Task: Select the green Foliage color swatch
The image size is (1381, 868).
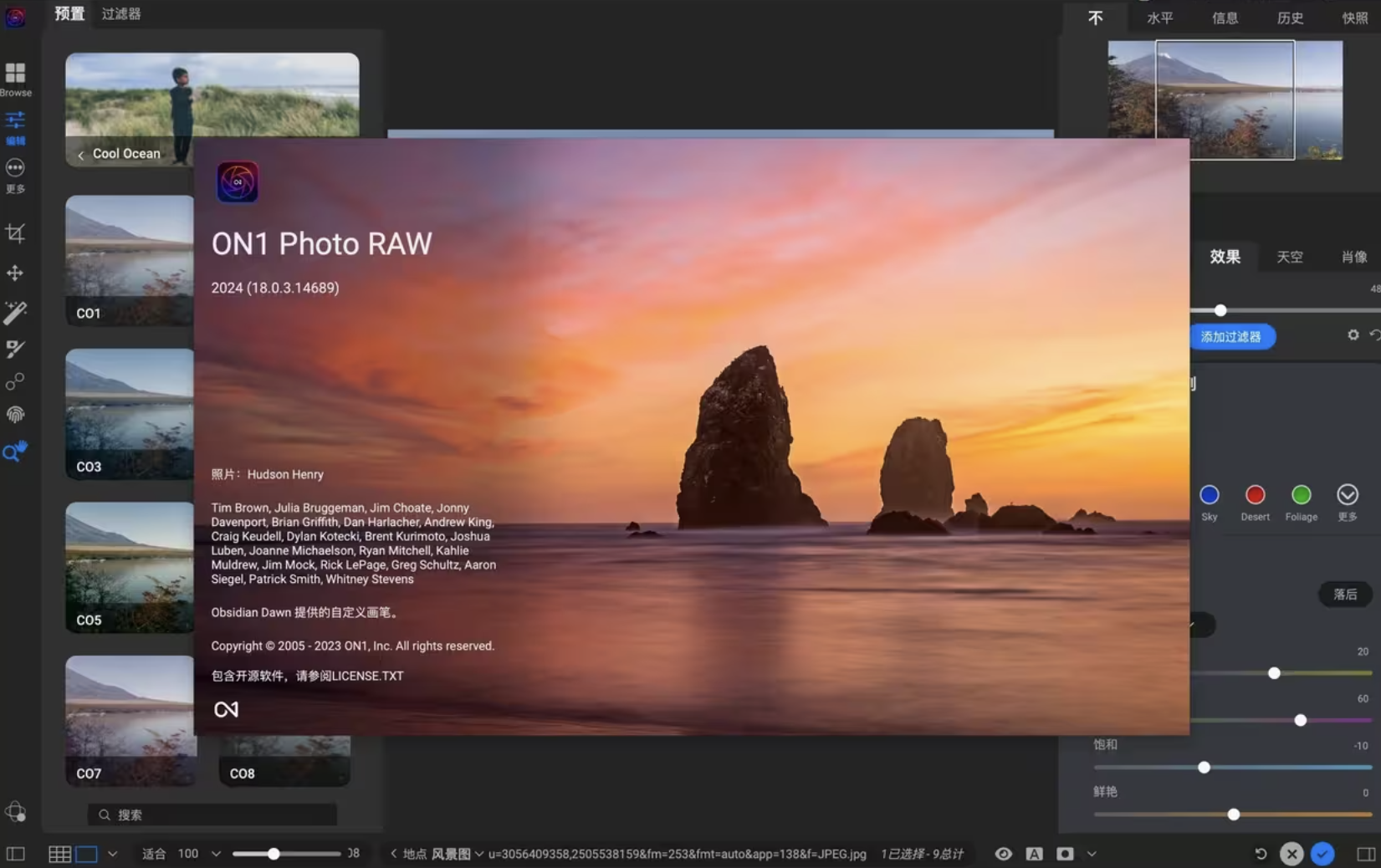Action: tap(1301, 494)
